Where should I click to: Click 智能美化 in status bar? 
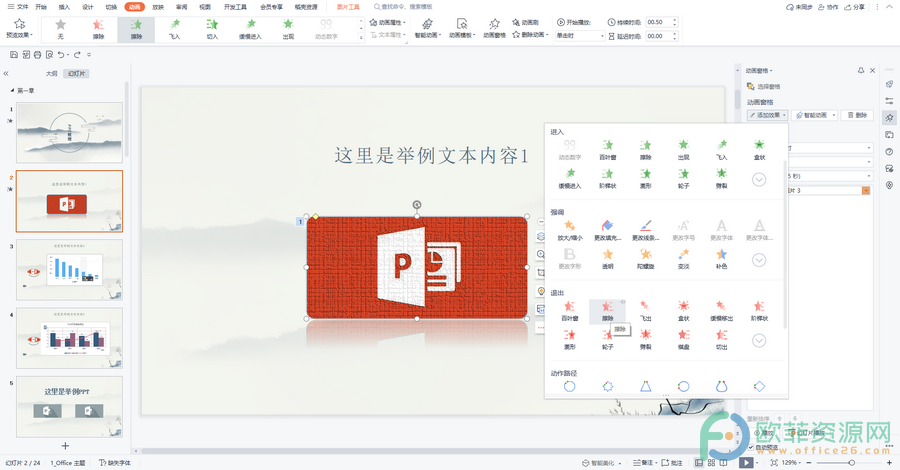602,463
